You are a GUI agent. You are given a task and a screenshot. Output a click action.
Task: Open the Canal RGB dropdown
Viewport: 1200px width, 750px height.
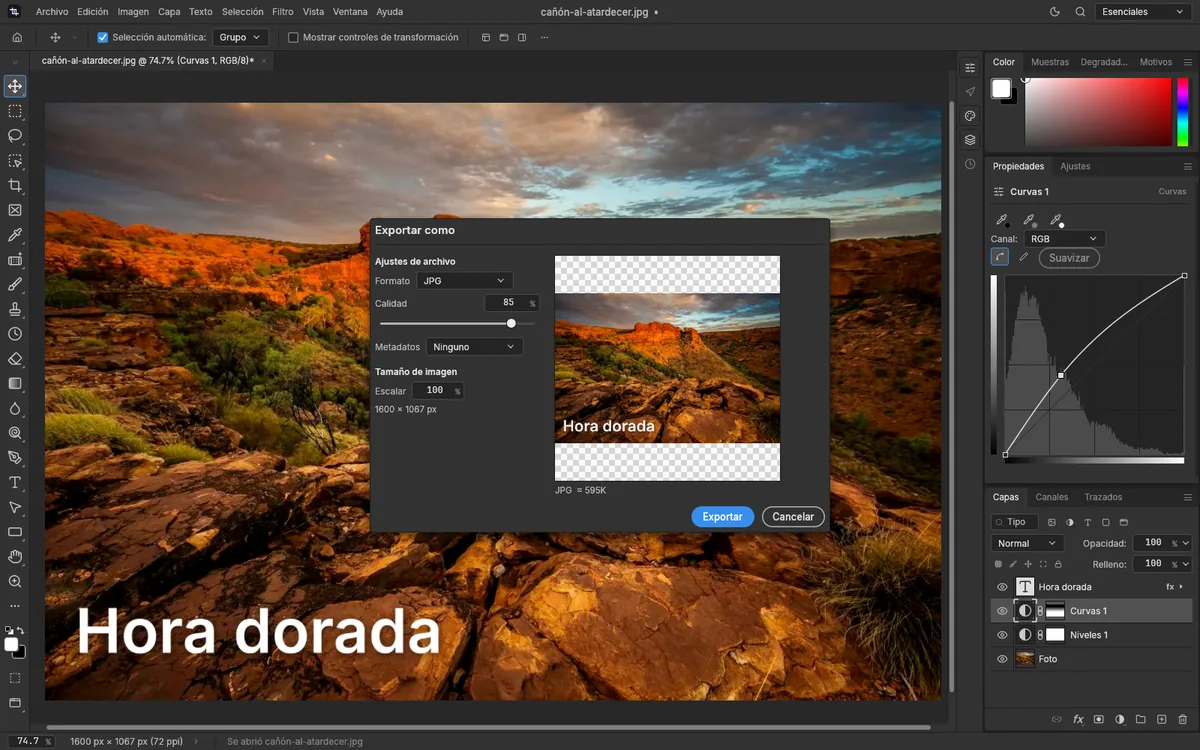tap(1065, 239)
